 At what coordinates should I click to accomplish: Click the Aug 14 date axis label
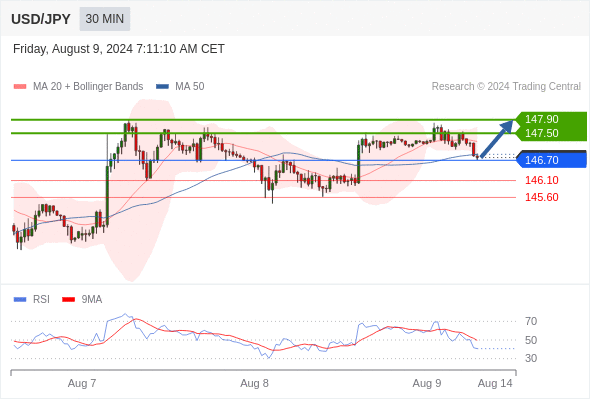[495, 383]
